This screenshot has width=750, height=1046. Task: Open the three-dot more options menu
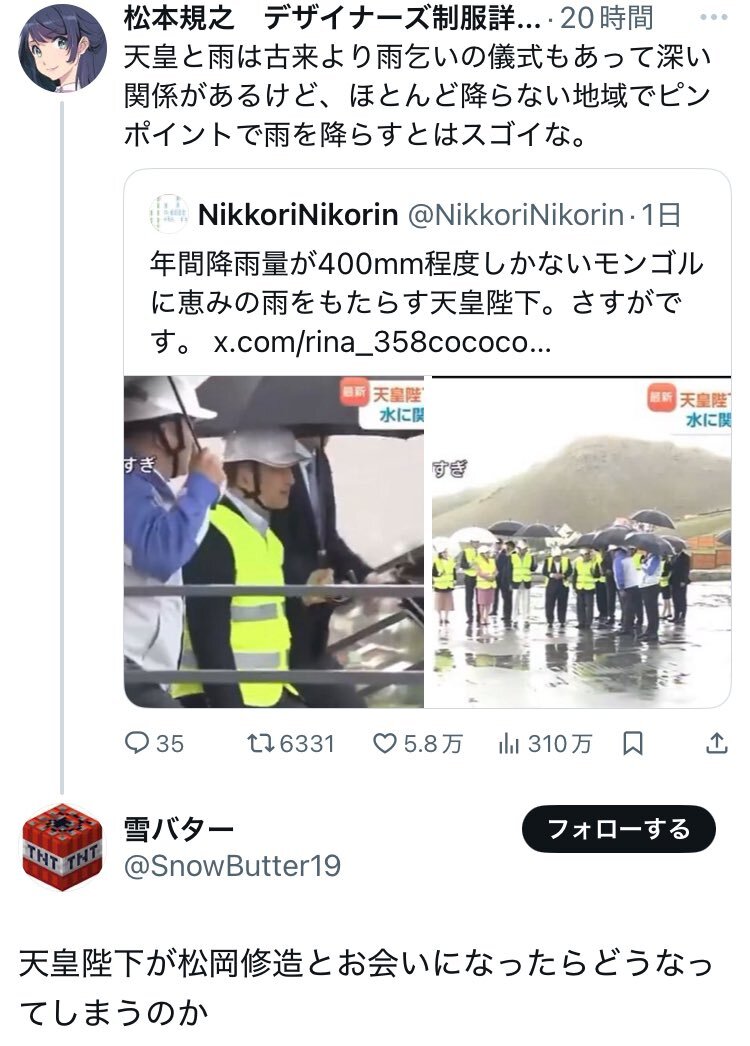click(x=713, y=17)
